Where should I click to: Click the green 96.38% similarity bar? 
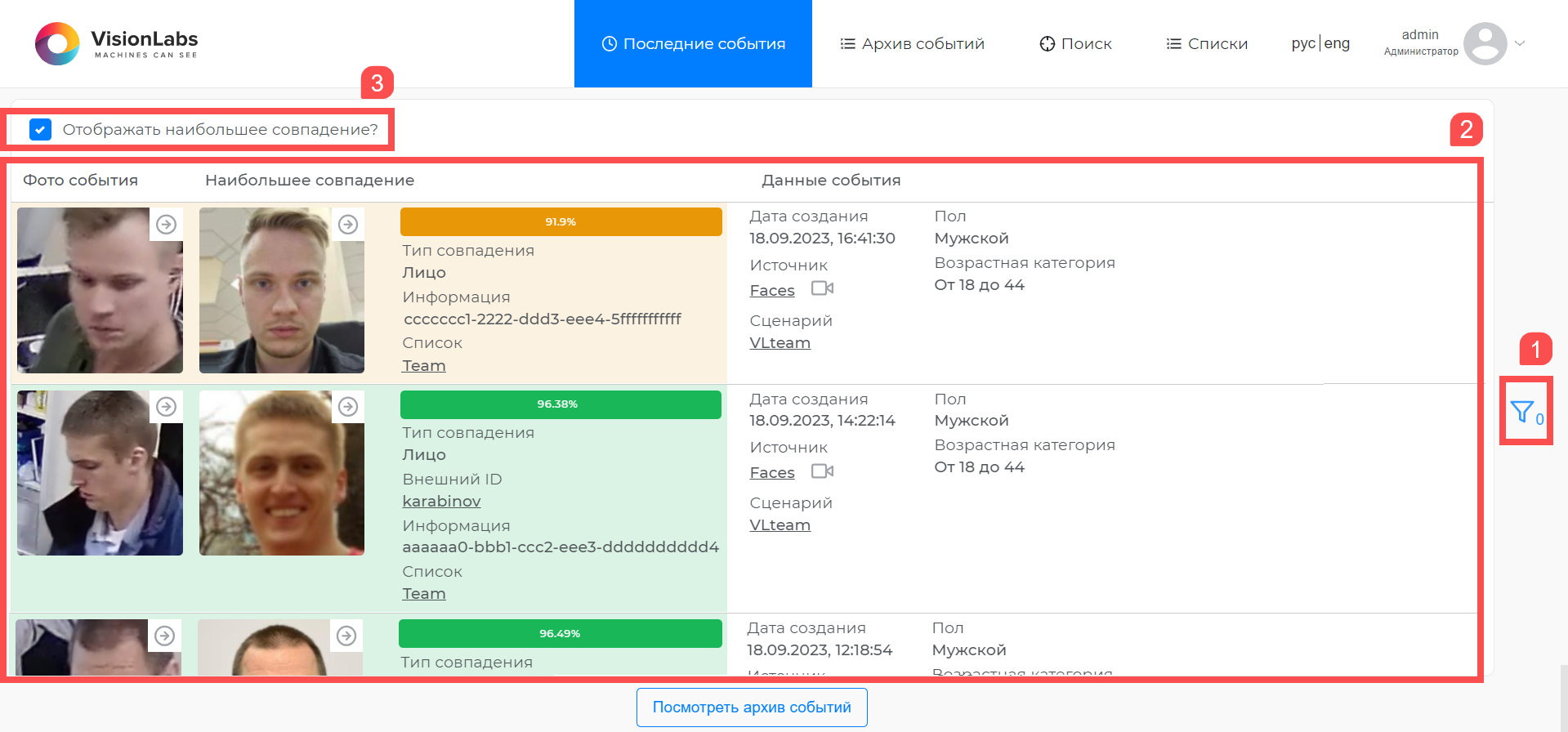[561, 404]
